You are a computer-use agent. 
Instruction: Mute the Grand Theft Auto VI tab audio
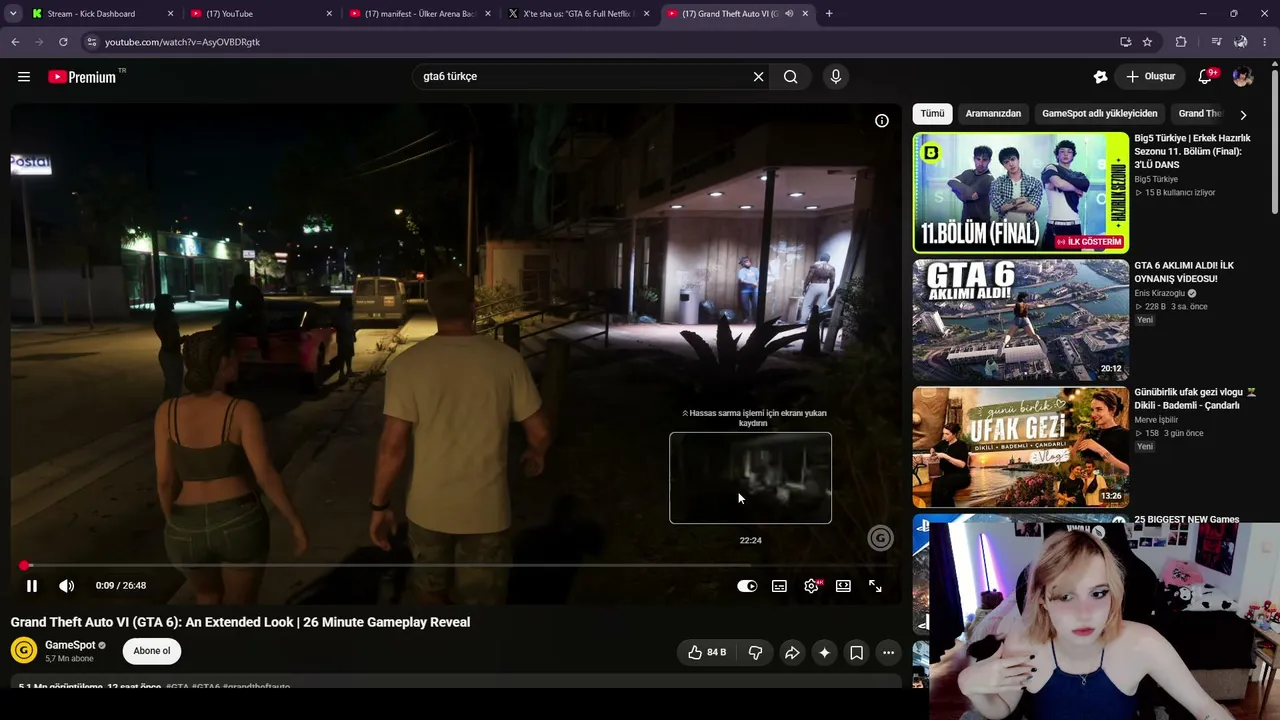[789, 14]
